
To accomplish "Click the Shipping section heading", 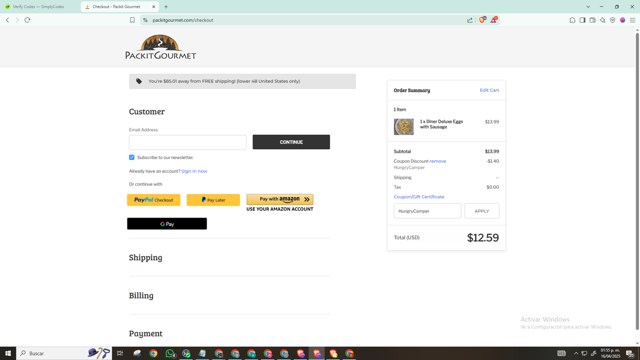I will click(x=146, y=258).
